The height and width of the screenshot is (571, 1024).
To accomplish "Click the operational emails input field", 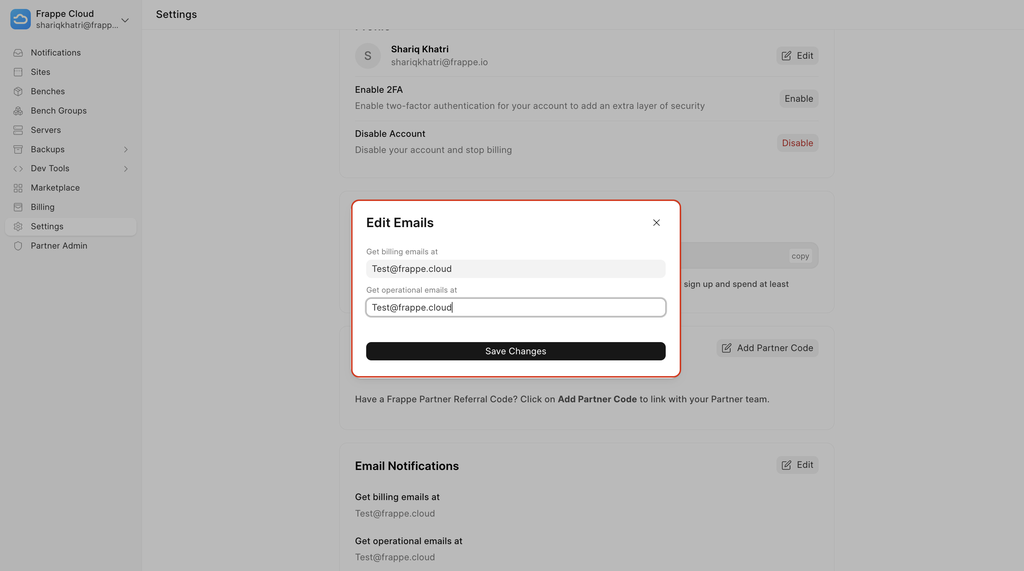I will coord(516,307).
